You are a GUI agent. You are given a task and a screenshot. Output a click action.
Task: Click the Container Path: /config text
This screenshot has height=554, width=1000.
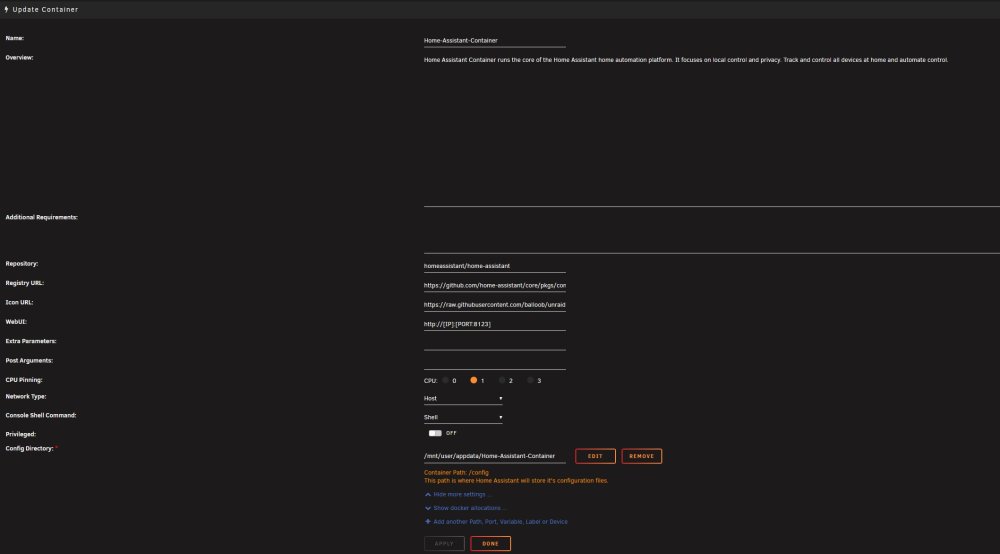pyautogui.click(x=456, y=473)
